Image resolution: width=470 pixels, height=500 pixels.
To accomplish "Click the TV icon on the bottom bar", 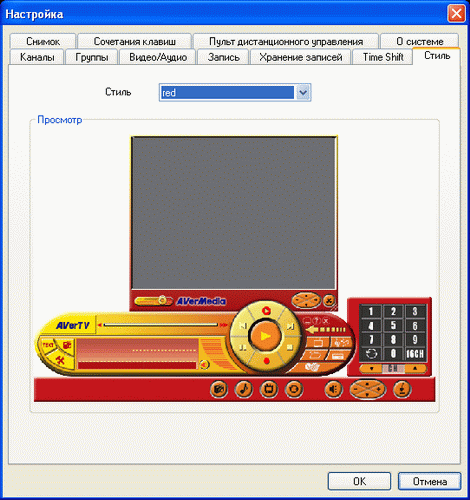I will (x=269, y=389).
